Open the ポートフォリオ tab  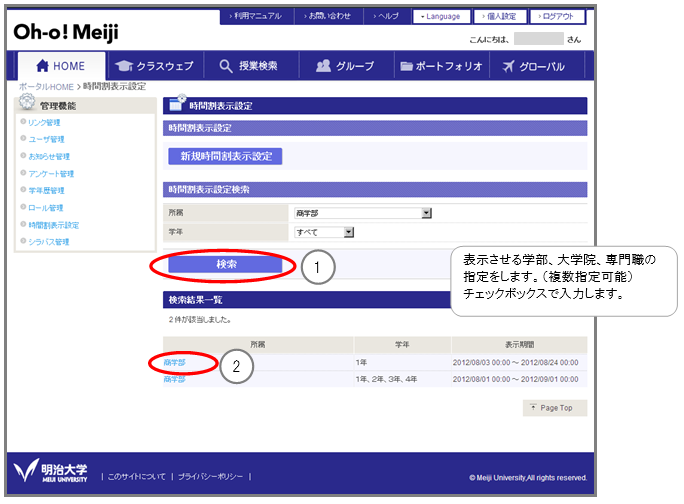pos(442,66)
